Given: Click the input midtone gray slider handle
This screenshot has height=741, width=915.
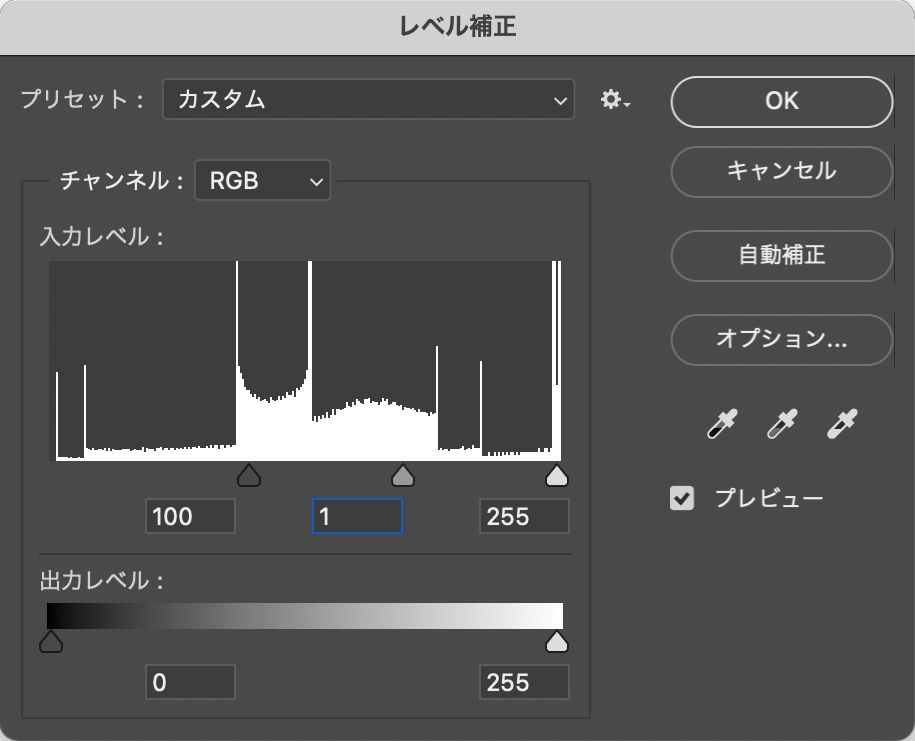Looking at the screenshot, I should (402, 475).
